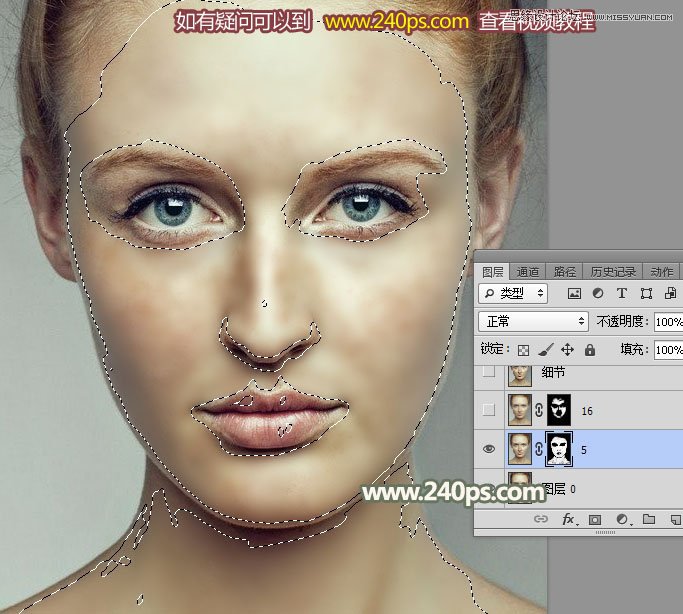Viewport: 683px width, 614px height.
Task: Show the 细节 layer visibility box
Action: (489, 372)
